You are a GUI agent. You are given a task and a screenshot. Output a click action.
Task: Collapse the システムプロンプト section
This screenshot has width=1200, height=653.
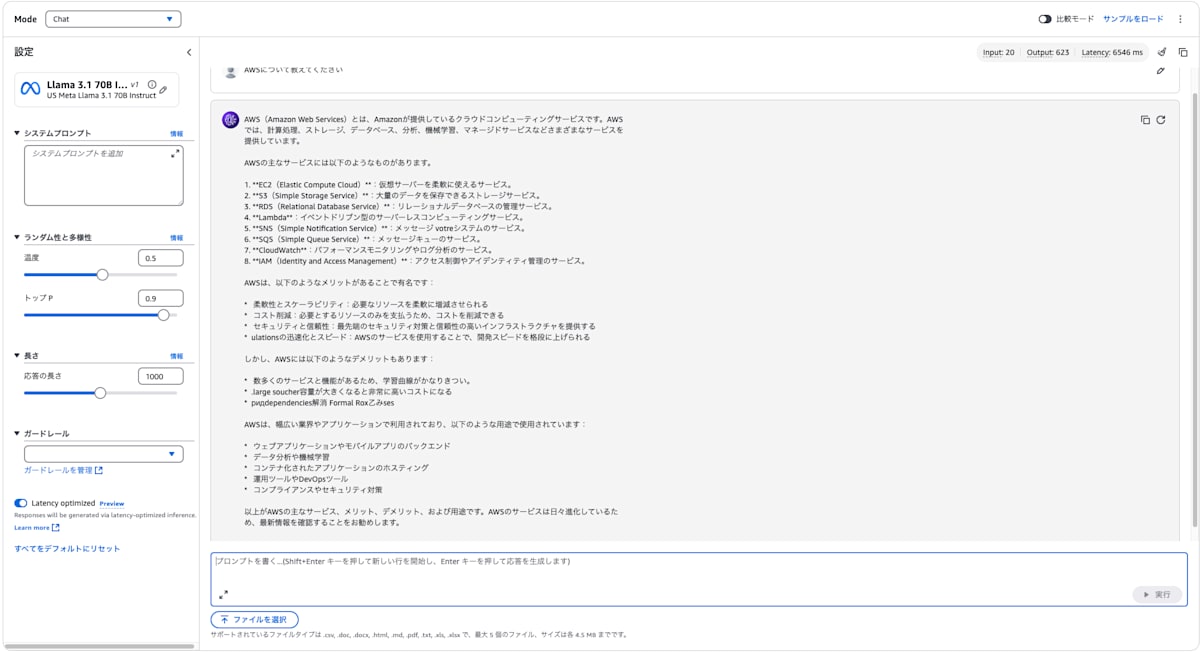tap(18, 133)
